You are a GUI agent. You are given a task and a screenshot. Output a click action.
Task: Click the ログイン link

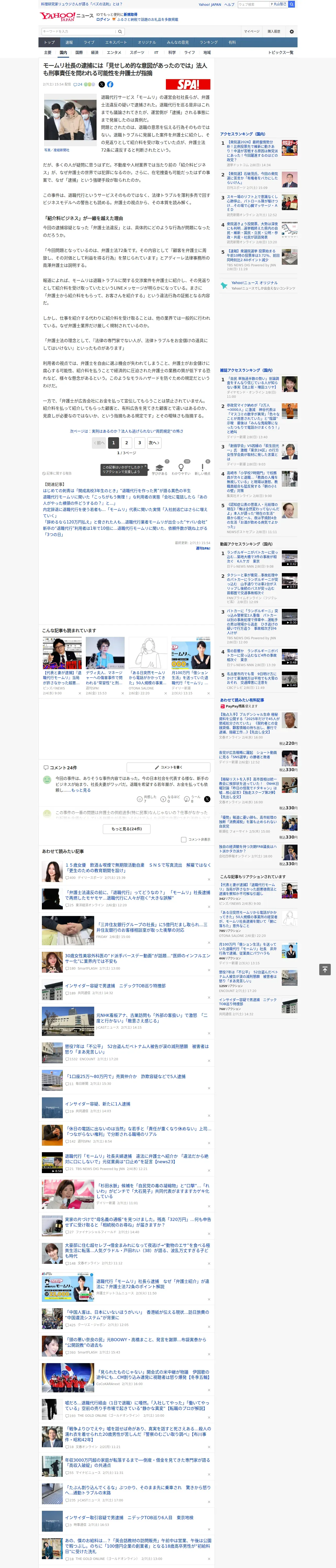pos(103,20)
